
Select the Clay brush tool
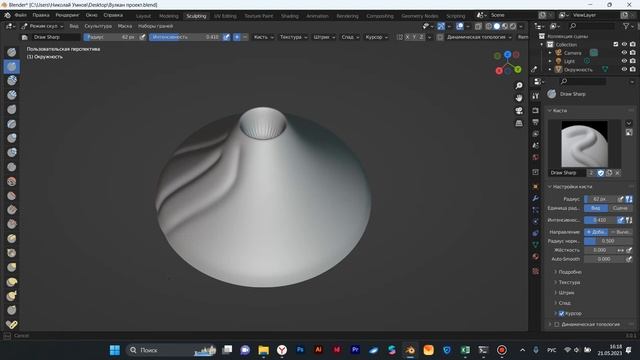click(x=12, y=81)
